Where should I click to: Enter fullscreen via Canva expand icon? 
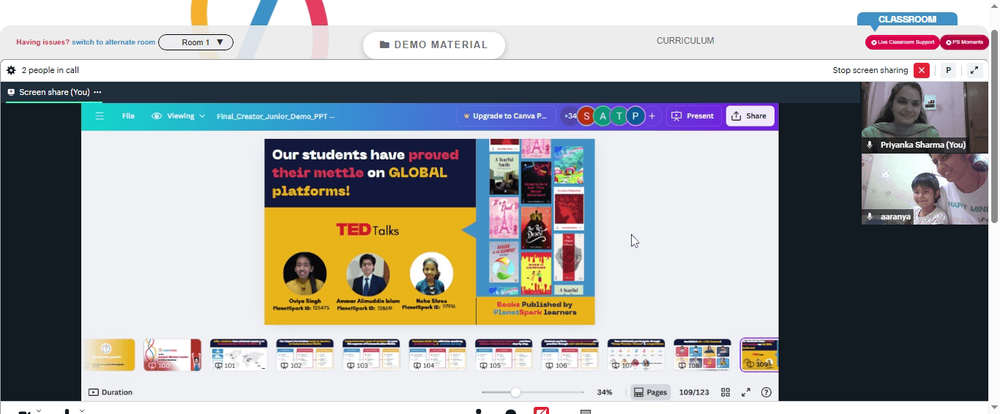(x=746, y=392)
